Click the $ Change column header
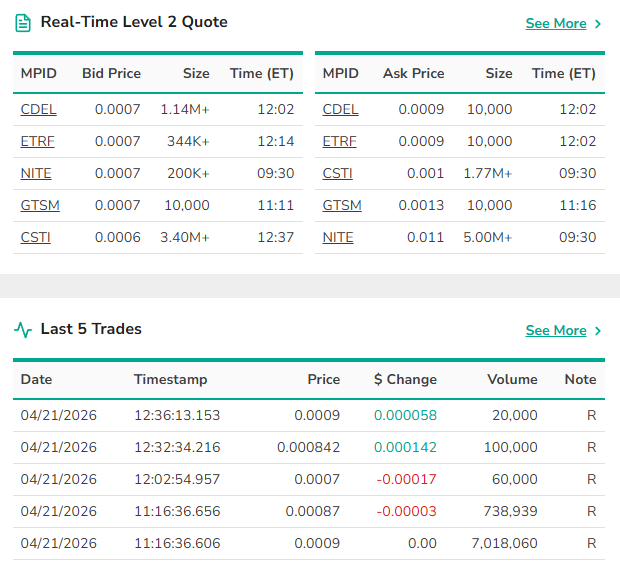The width and height of the screenshot is (620, 570). point(405,379)
